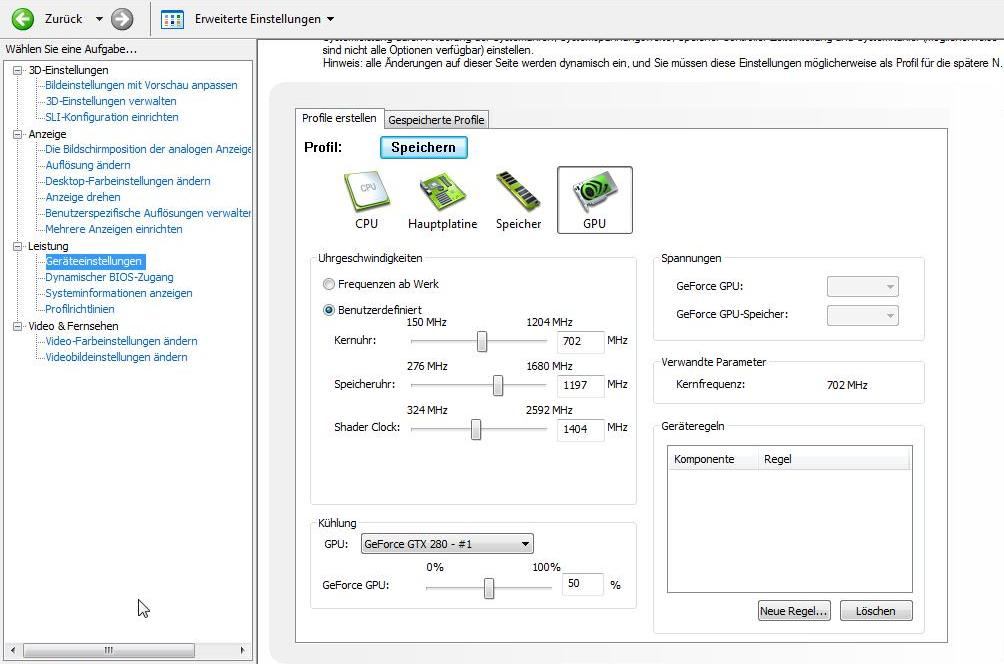Click the Speichern profile button

(423, 147)
